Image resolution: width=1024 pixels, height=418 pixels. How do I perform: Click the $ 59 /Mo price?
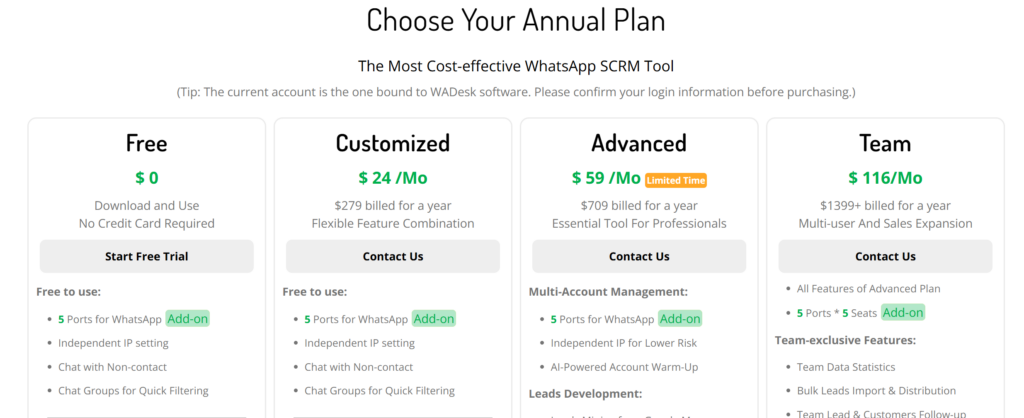click(x=606, y=178)
